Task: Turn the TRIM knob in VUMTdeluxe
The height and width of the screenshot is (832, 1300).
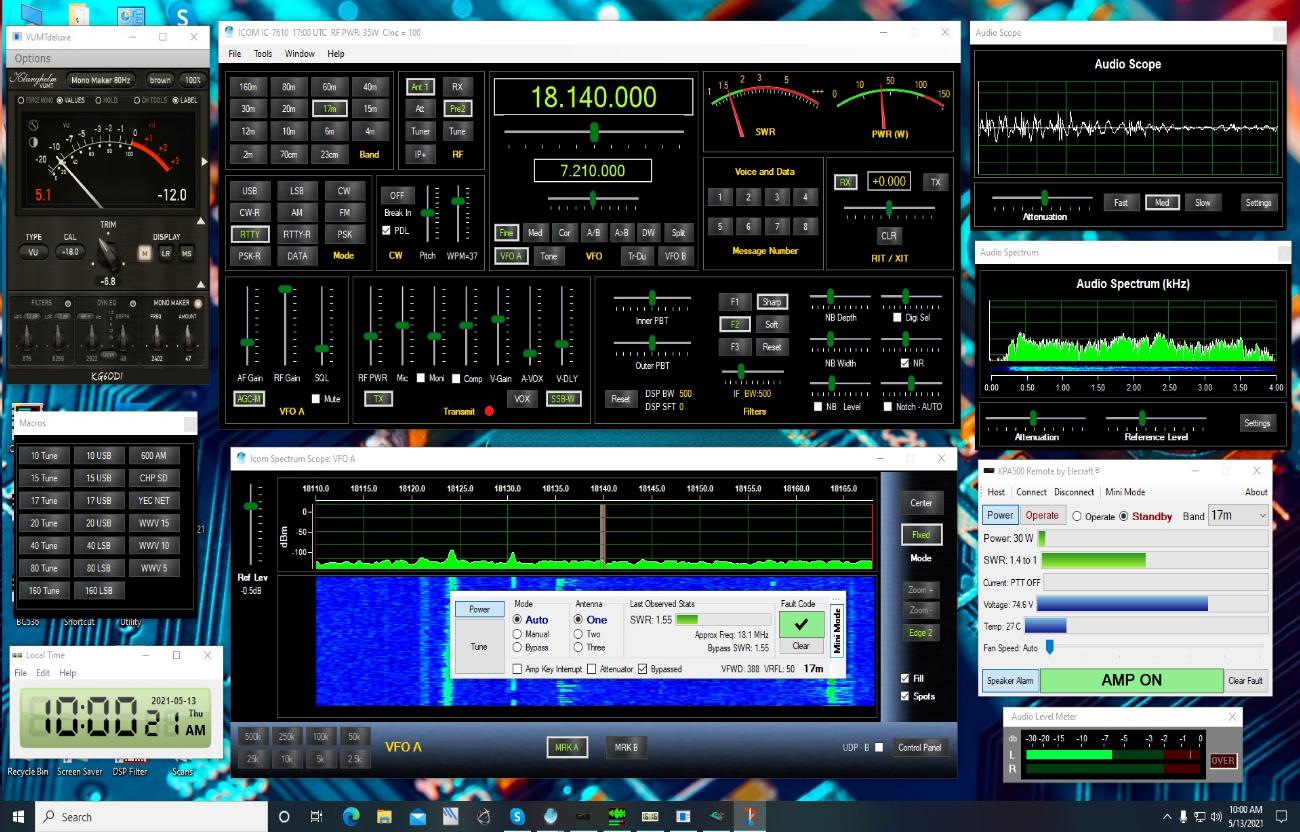Action: pos(106,253)
